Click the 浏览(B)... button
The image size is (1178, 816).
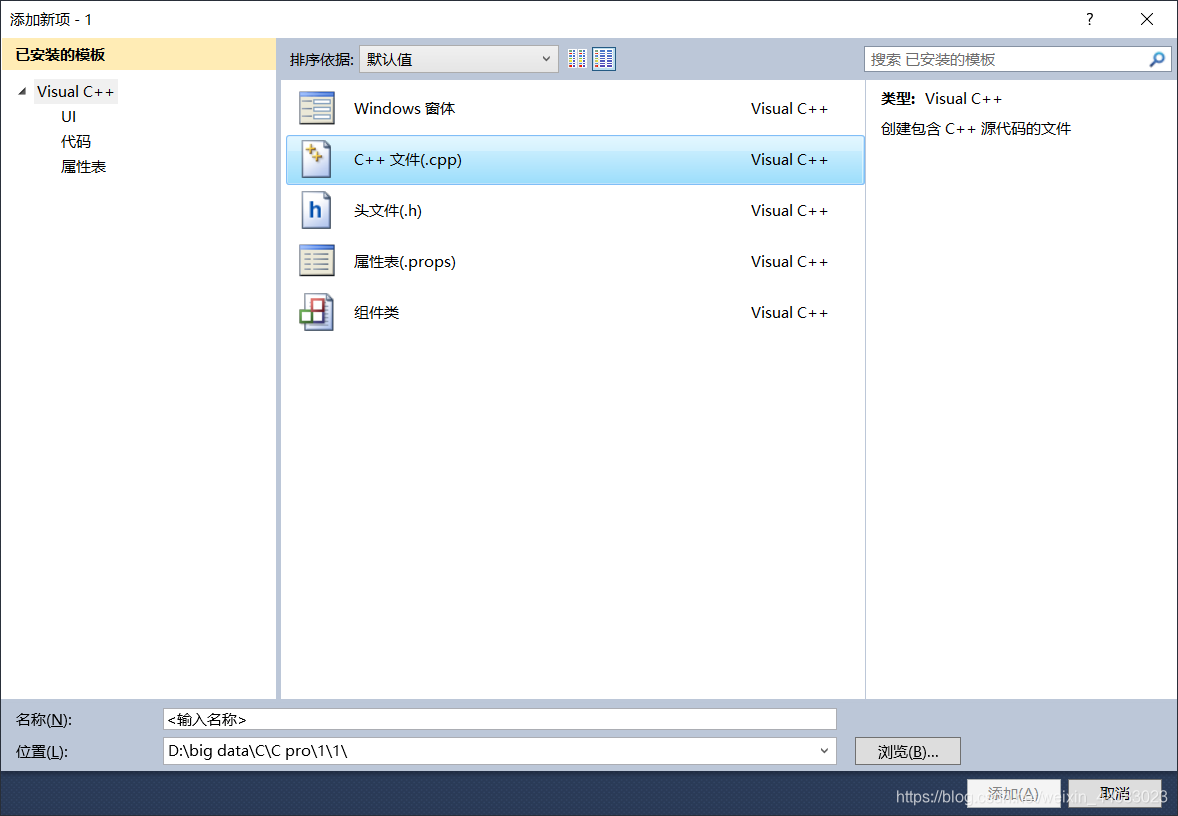(908, 751)
